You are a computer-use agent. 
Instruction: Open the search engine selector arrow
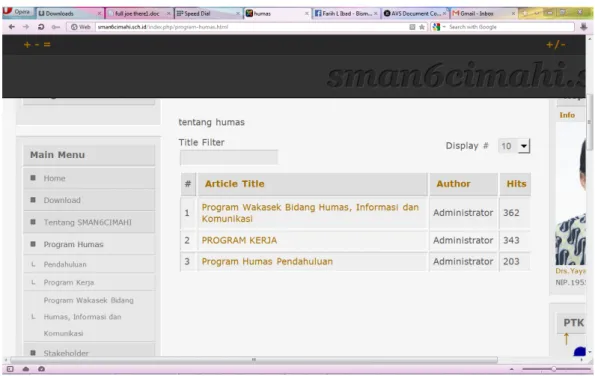click(x=444, y=27)
